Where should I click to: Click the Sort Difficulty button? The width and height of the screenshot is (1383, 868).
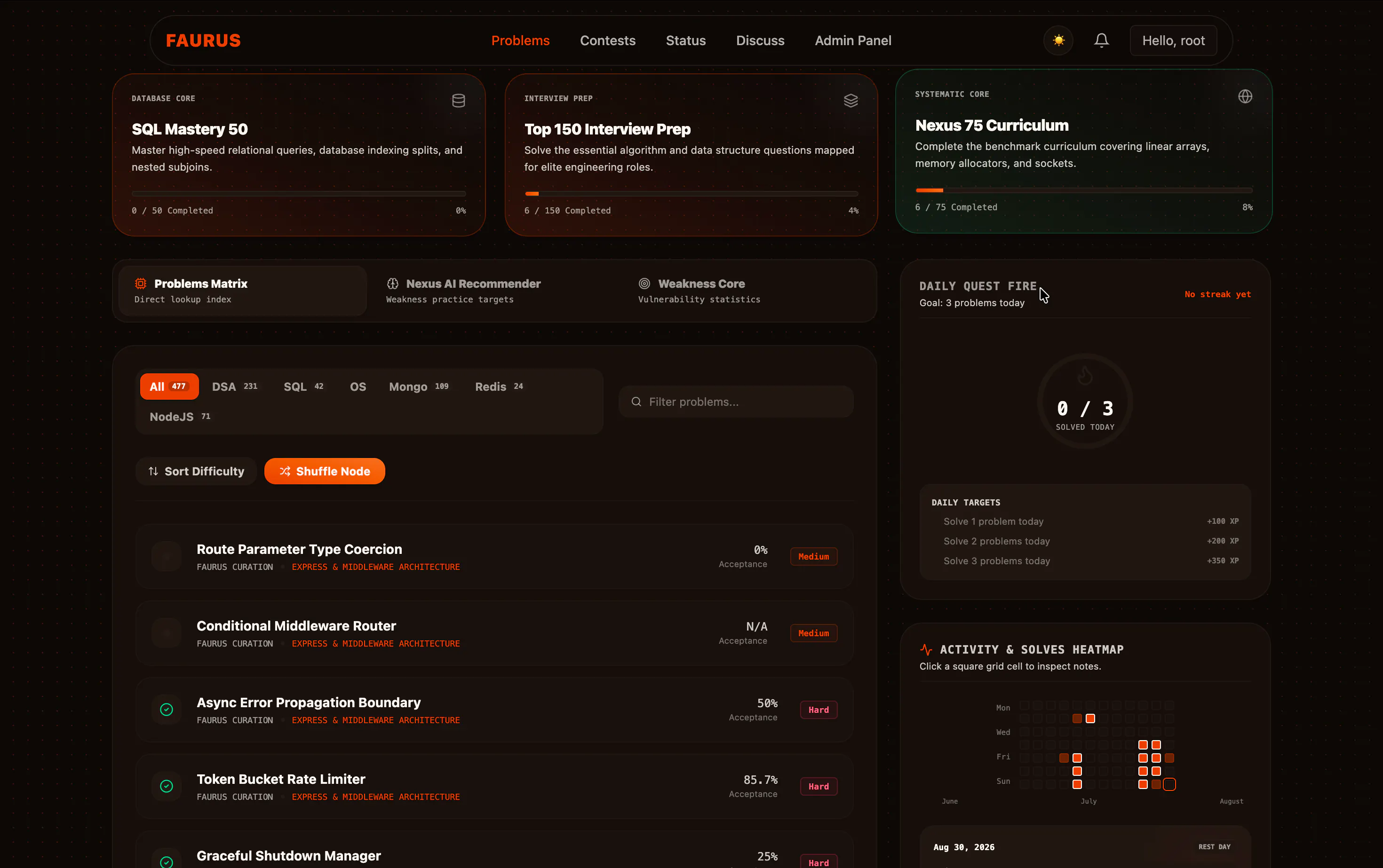pyautogui.click(x=196, y=471)
